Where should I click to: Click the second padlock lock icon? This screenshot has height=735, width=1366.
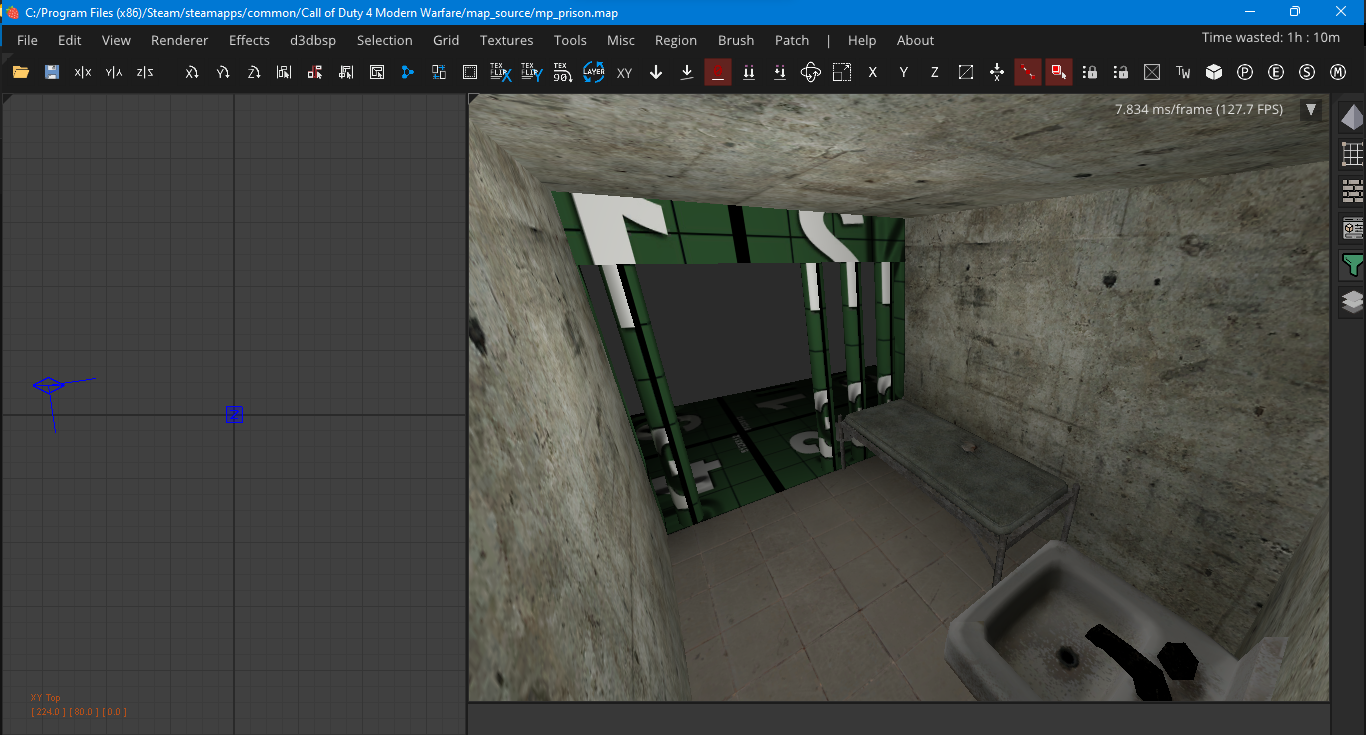[1121, 72]
